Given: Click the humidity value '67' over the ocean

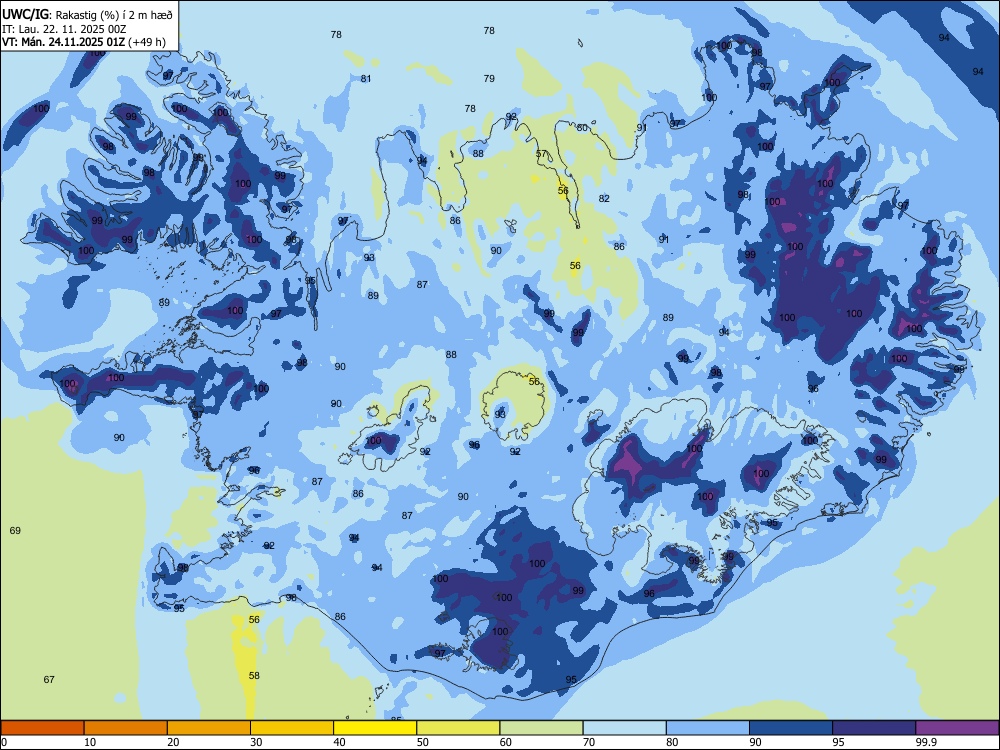Looking at the screenshot, I should [x=49, y=680].
